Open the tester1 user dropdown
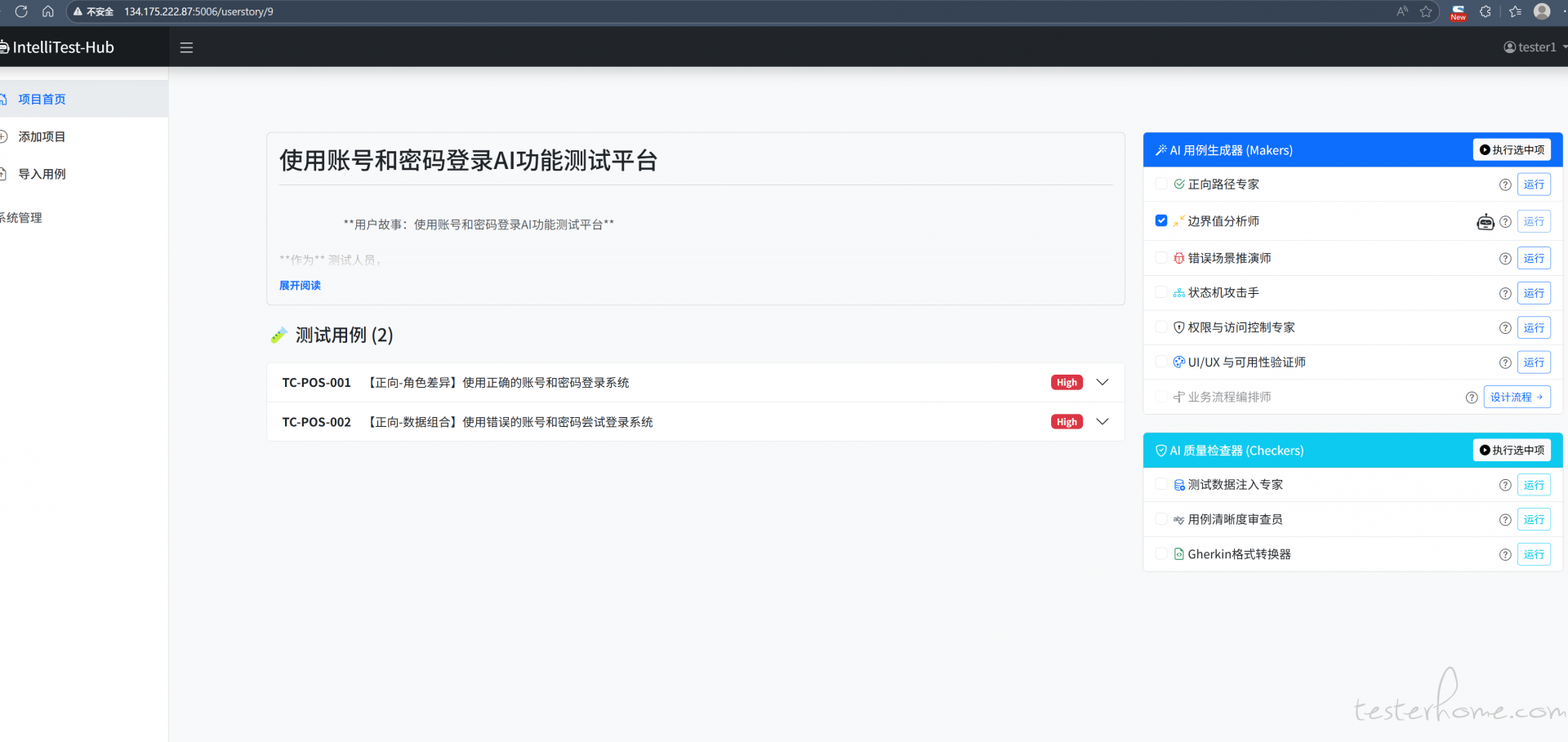 pos(1535,47)
